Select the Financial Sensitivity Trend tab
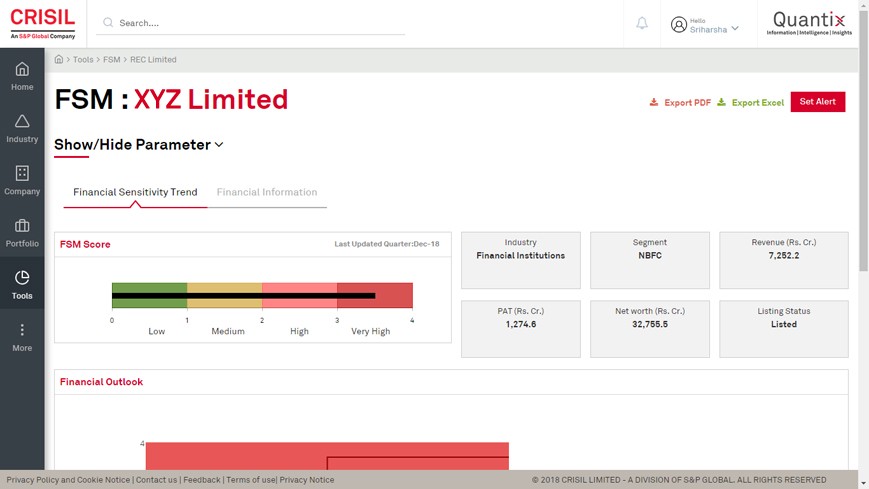This screenshot has width=869, height=489. point(135,192)
